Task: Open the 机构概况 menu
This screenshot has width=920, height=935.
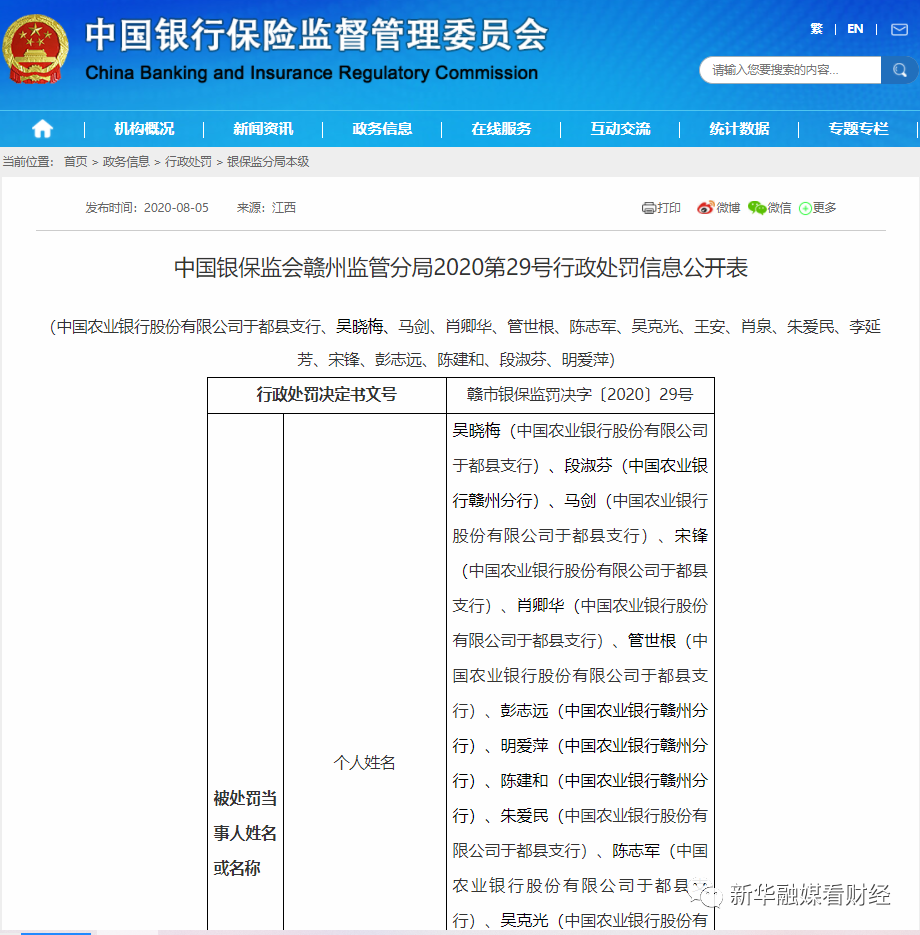Action: click(144, 129)
